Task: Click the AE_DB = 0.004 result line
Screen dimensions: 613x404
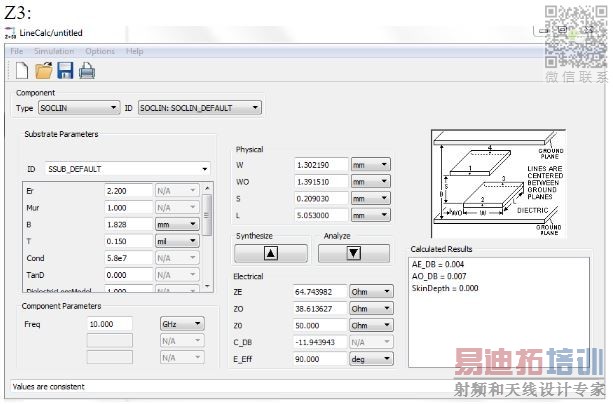Action: click(x=438, y=264)
